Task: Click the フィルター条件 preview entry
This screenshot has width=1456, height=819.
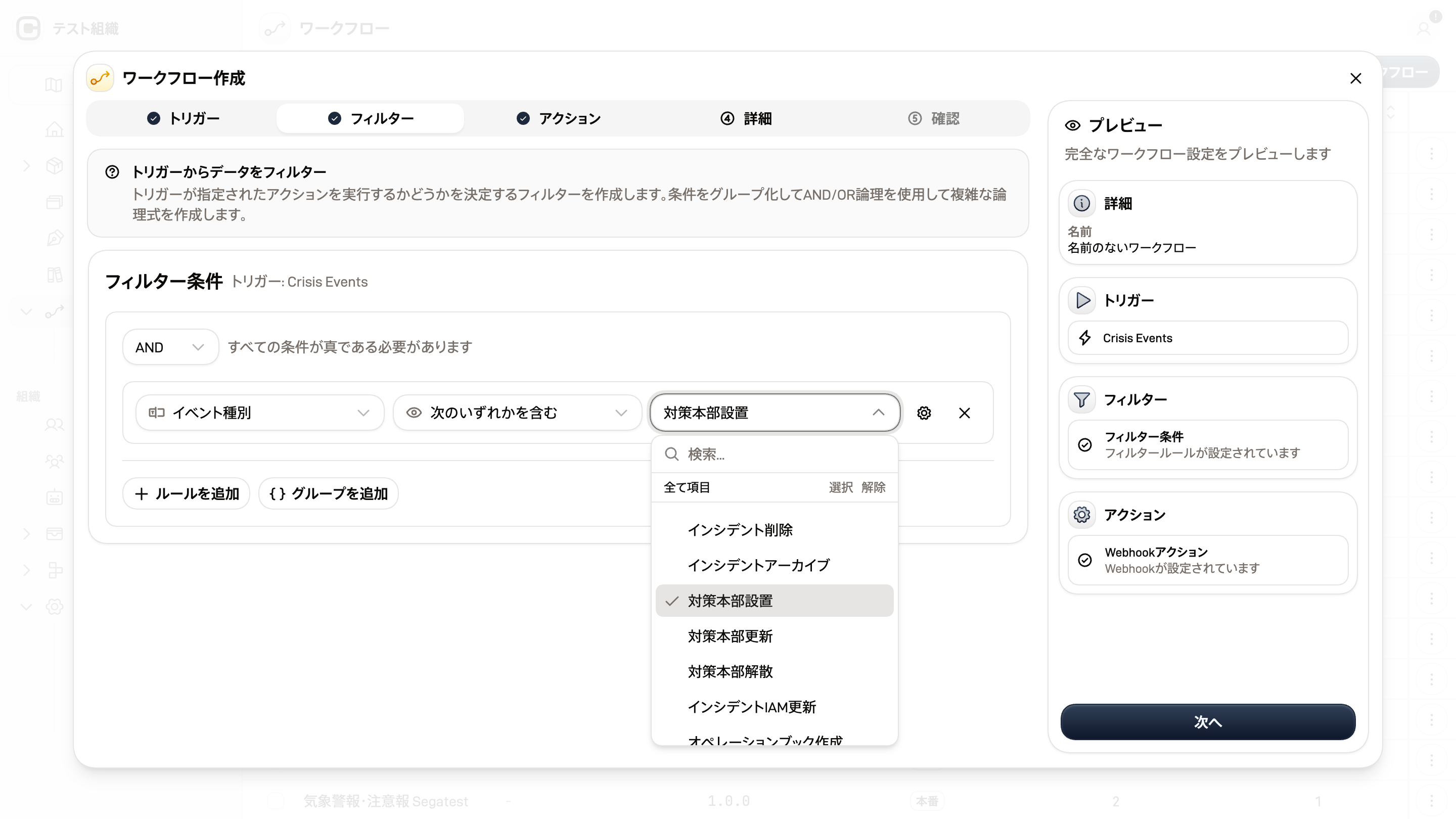Action: [x=1208, y=445]
